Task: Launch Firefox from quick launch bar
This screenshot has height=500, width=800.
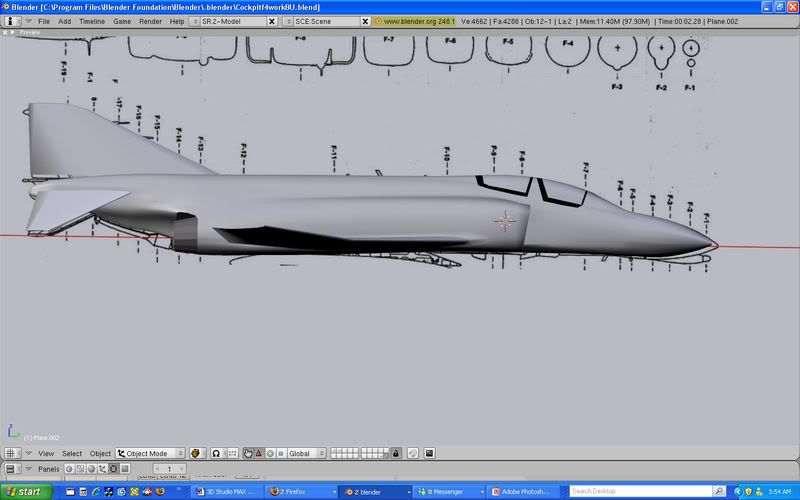Action: [160, 492]
